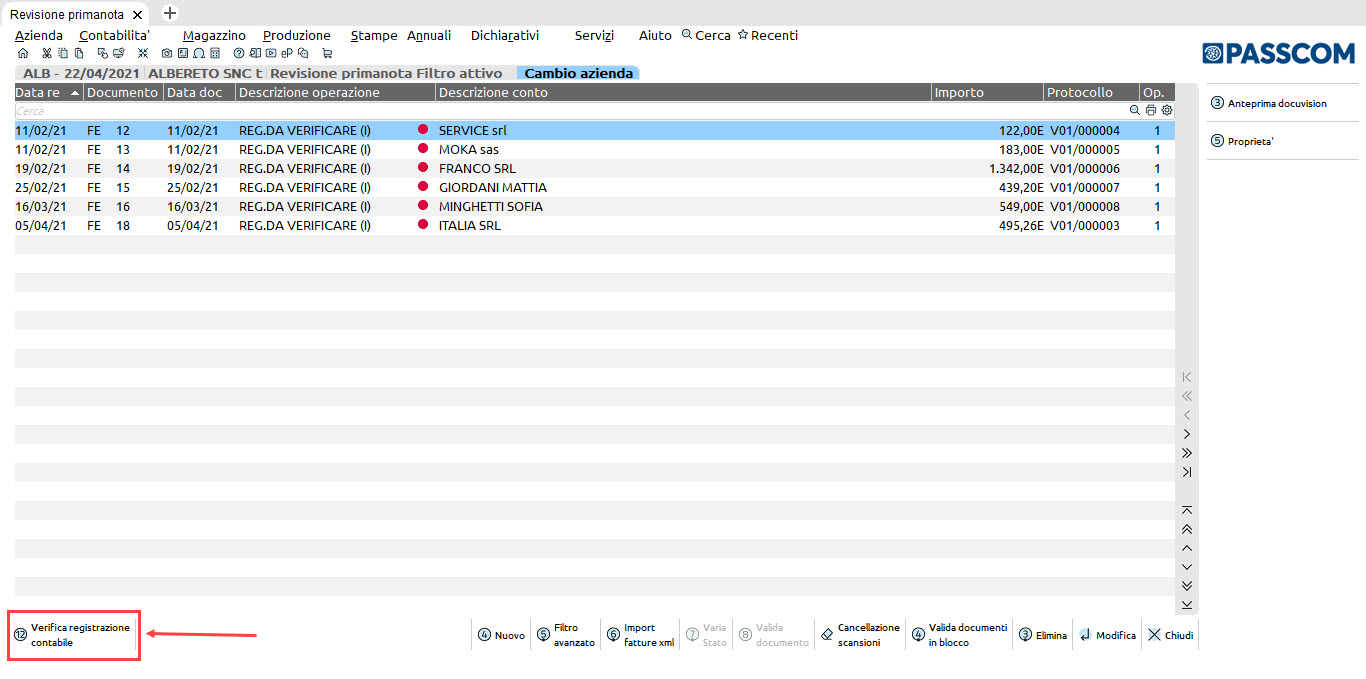Switch to the Cambio azienda tab
The height and width of the screenshot is (679, 1366).
(578, 73)
